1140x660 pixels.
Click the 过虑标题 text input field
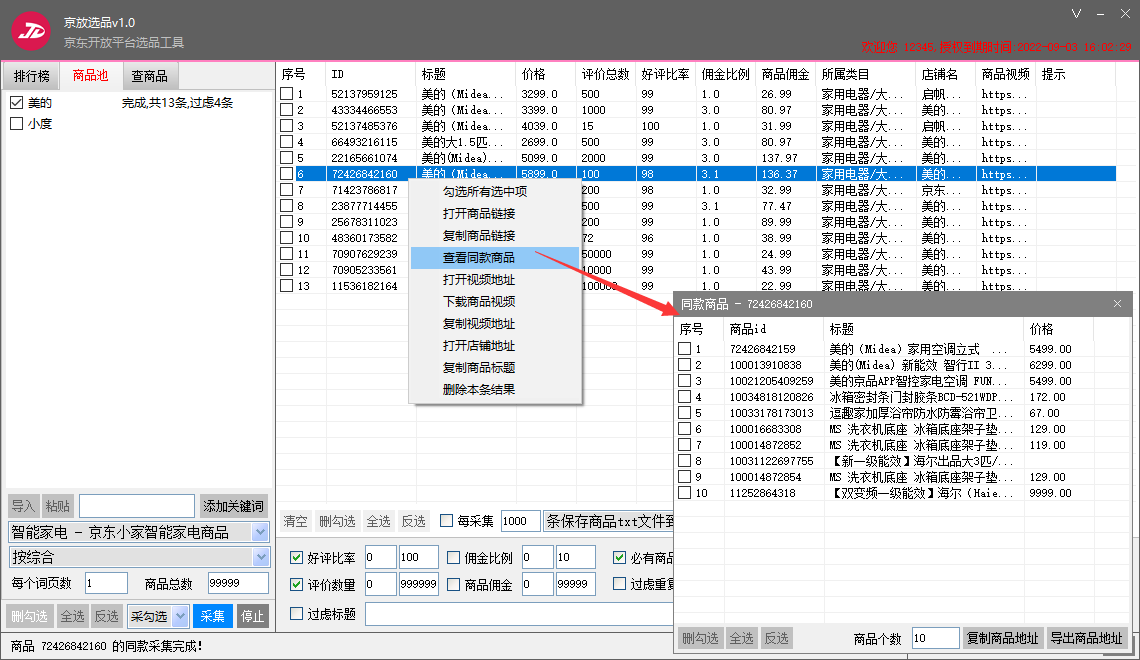coord(519,614)
